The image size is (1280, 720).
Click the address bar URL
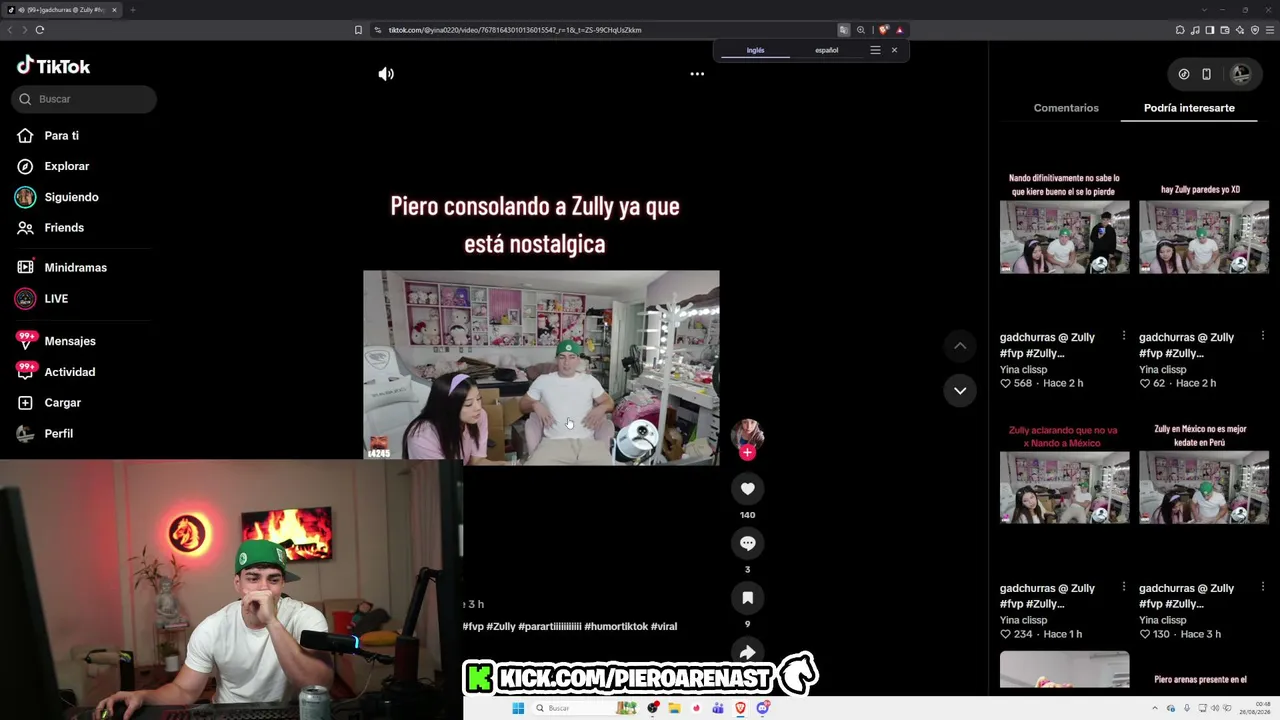[515, 30]
